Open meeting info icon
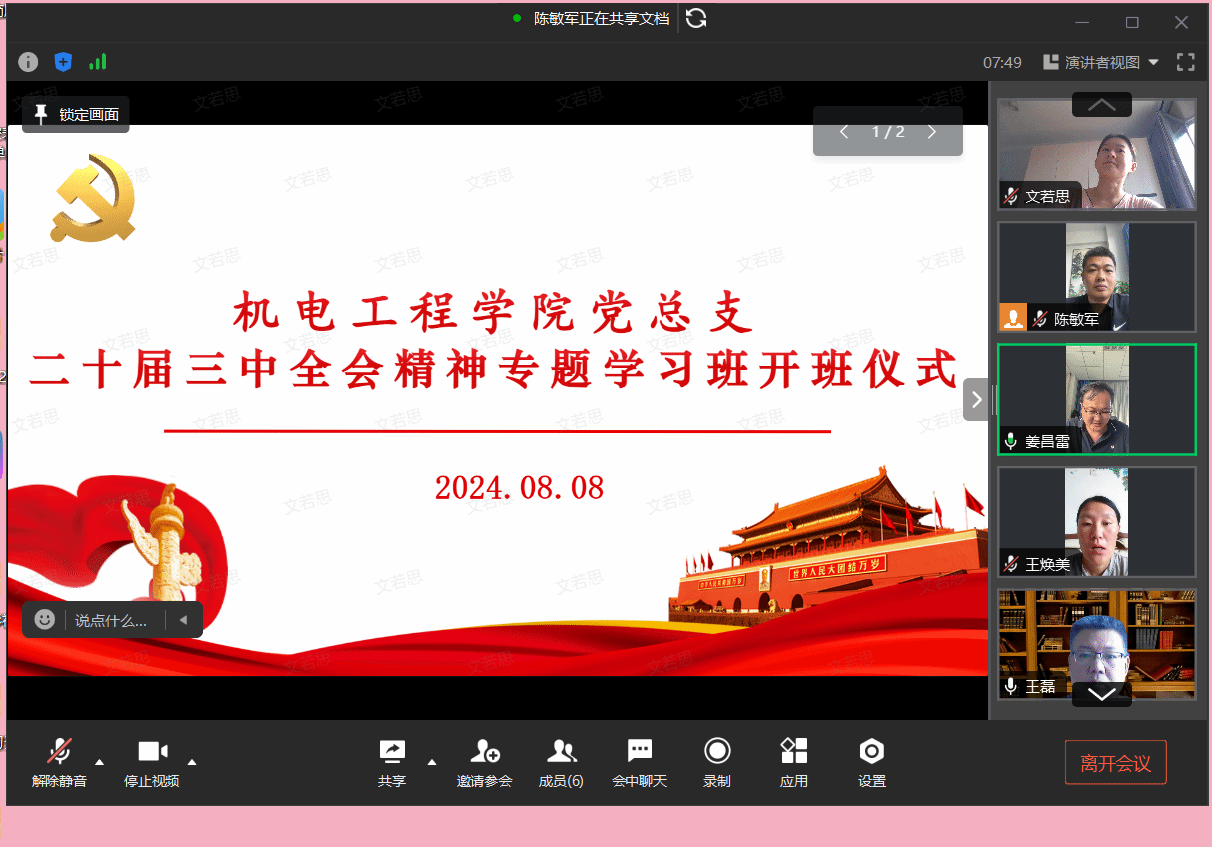Image resolution: width=1212 pixels, height=847 pixels. pos(28,62)
